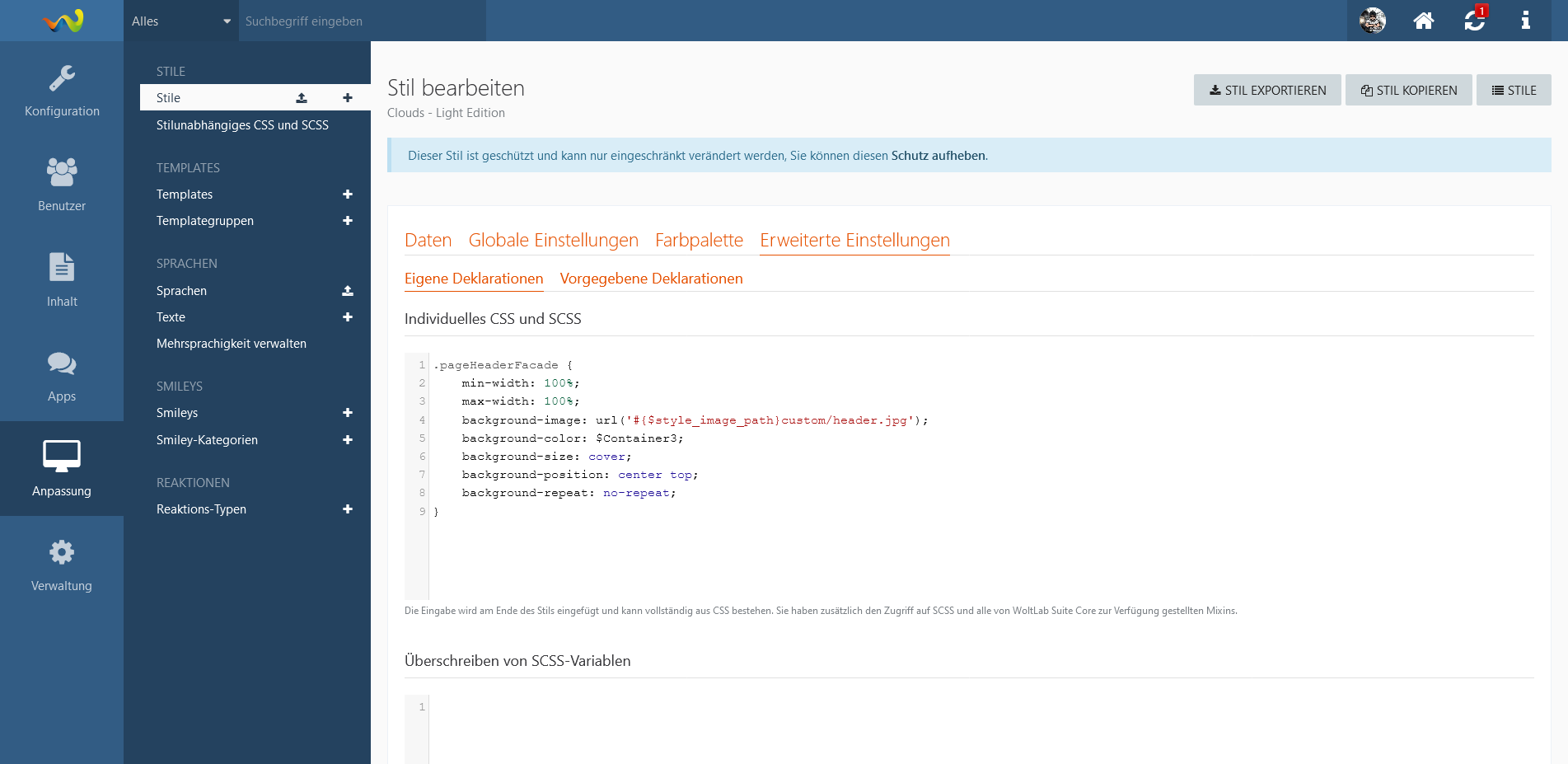
Task: Click the home icon in top bar
Action: [1424, 21]
